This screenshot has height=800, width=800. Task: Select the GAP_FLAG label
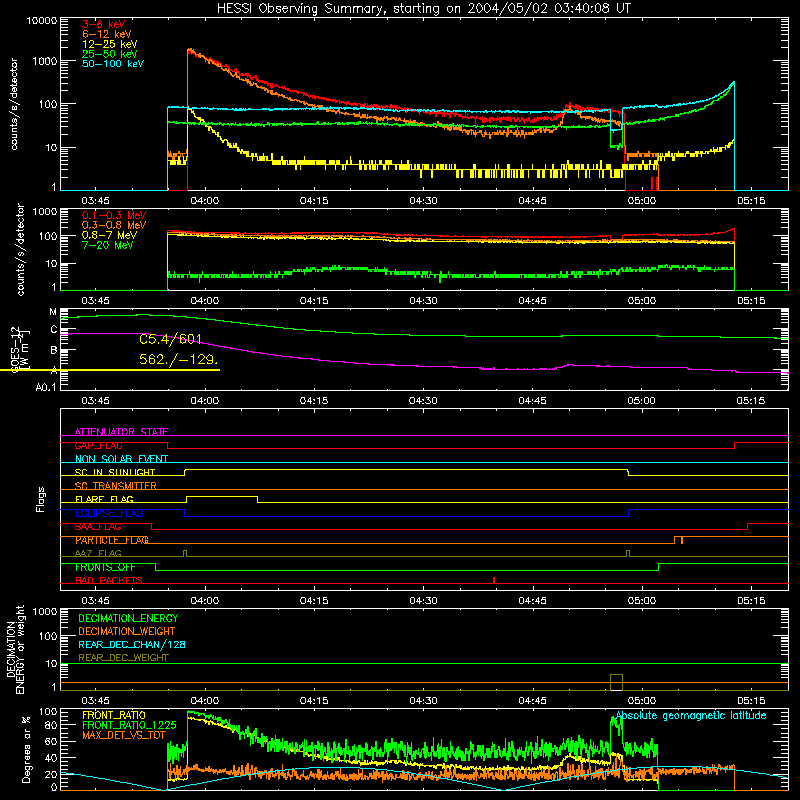(98, 445)
